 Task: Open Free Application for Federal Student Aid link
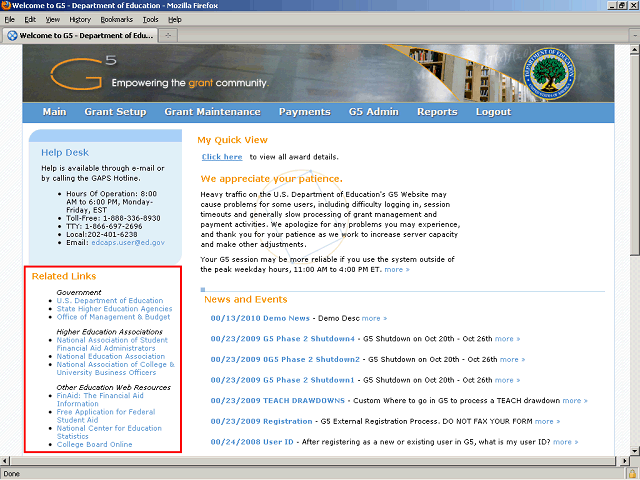click(x=106, y=416)
